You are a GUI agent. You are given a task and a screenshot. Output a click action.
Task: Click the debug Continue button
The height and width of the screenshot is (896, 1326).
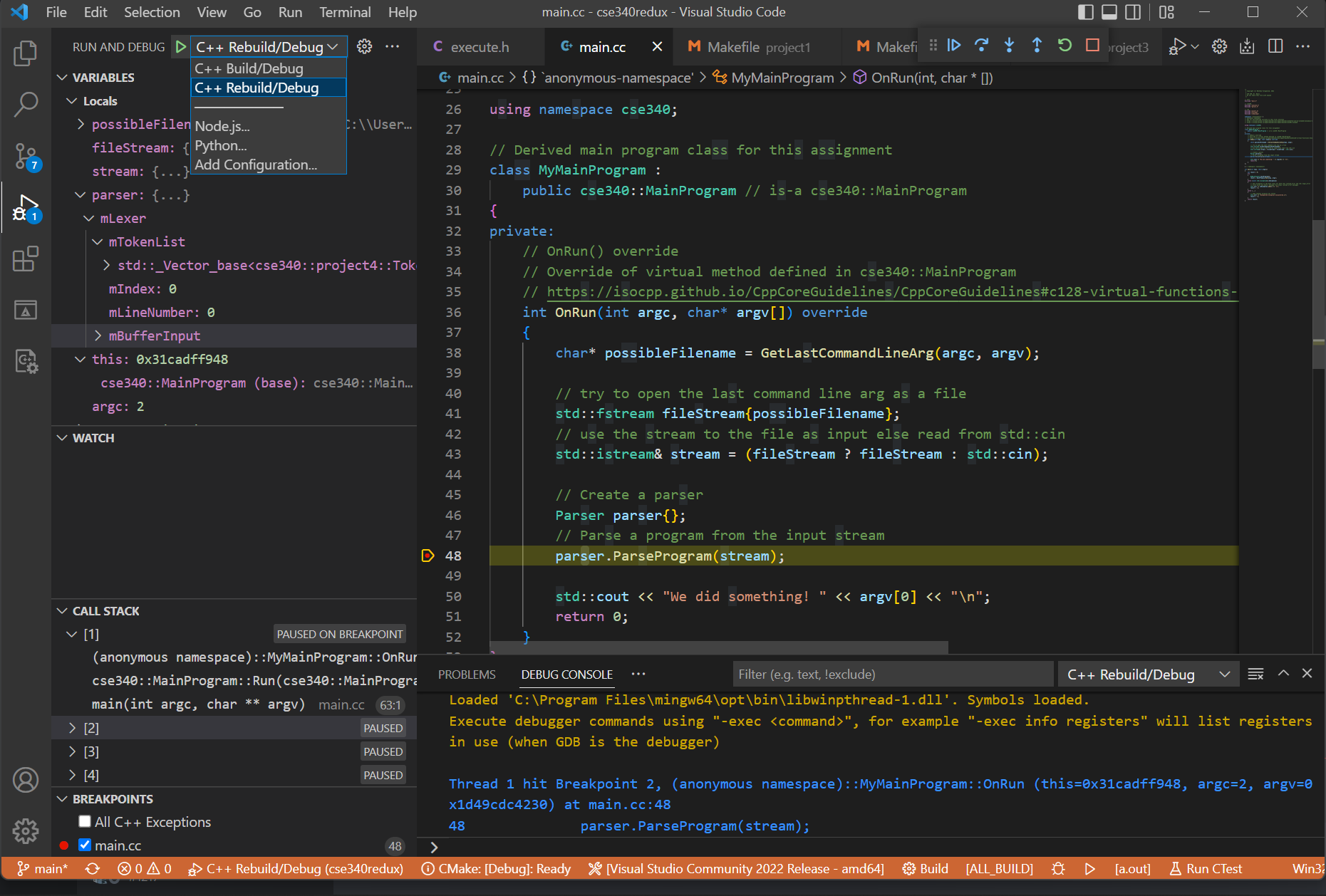point(954,46)
